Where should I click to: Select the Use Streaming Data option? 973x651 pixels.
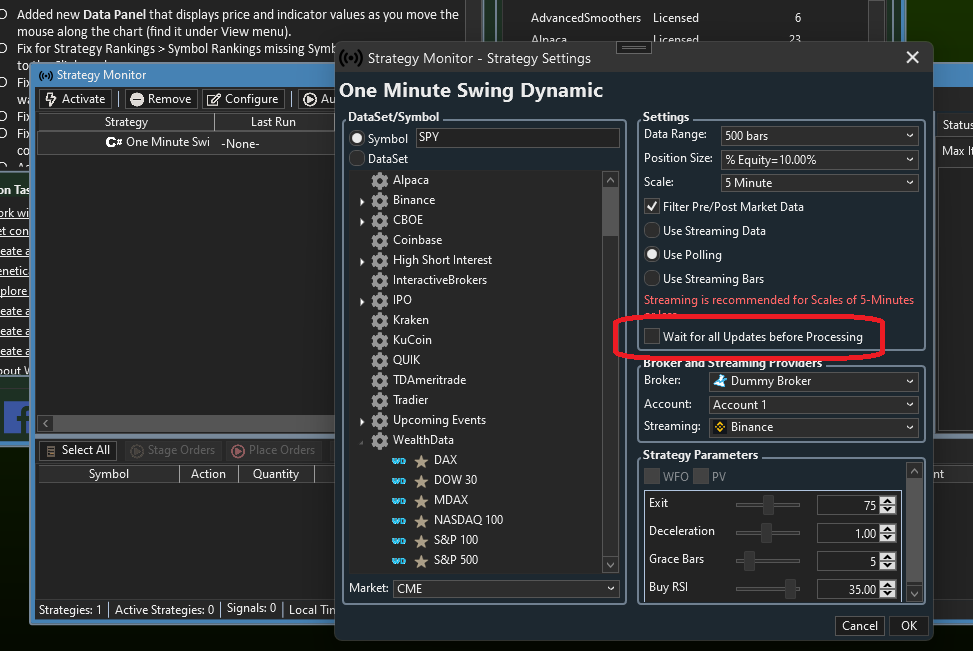pos(652,231)
